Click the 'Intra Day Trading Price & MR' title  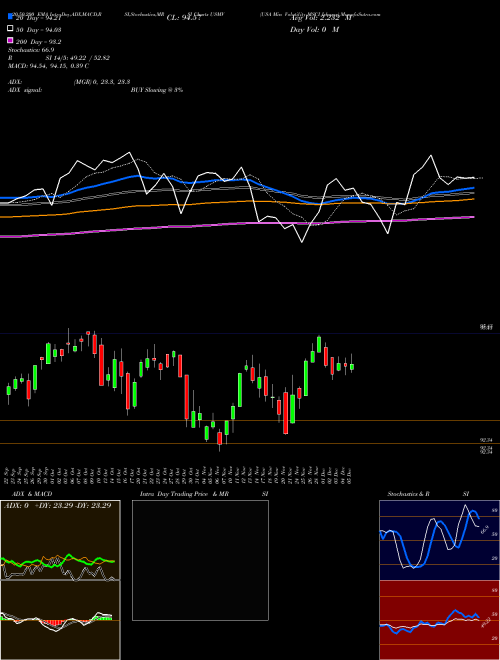[x=184, y=494]
